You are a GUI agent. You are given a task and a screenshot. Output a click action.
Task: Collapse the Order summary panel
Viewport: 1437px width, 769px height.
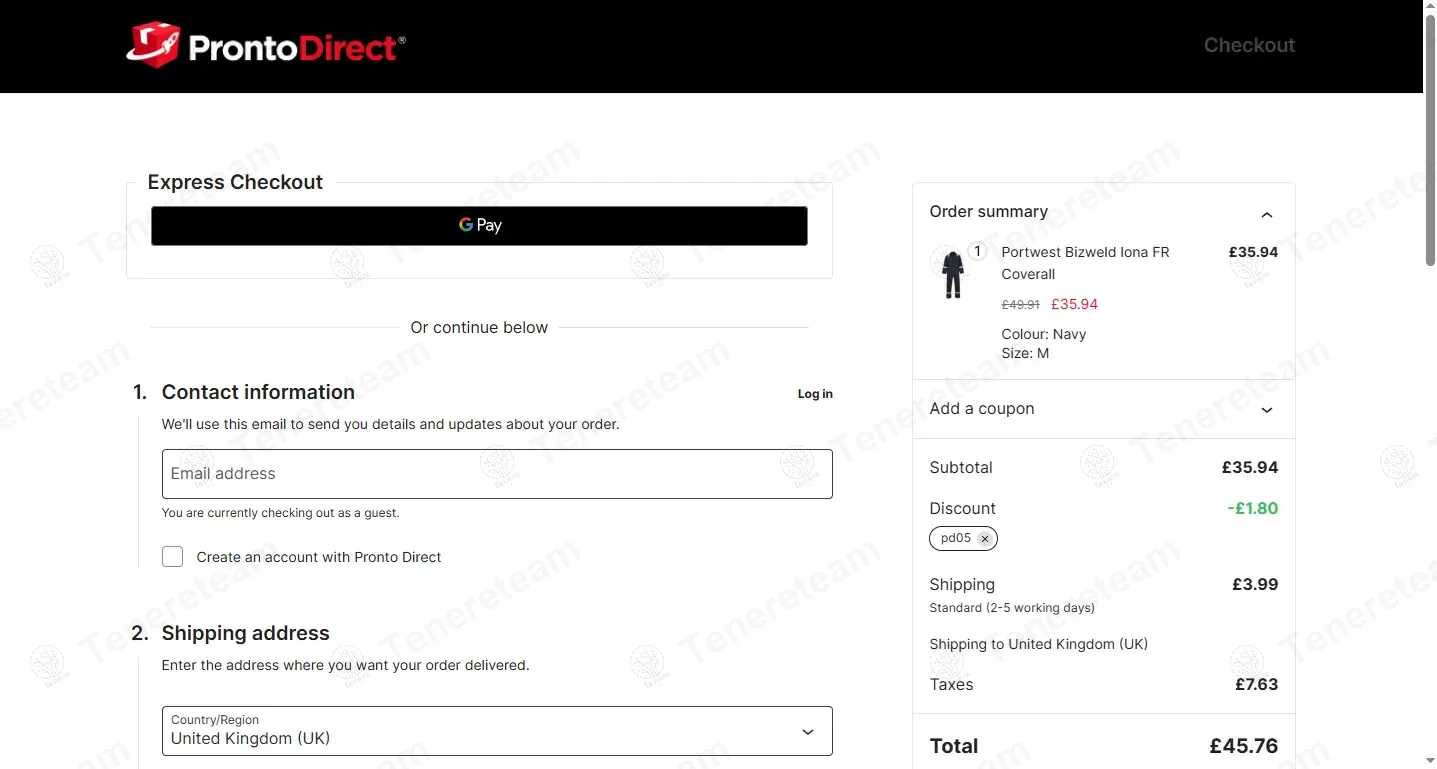(x=1266, y=214)
